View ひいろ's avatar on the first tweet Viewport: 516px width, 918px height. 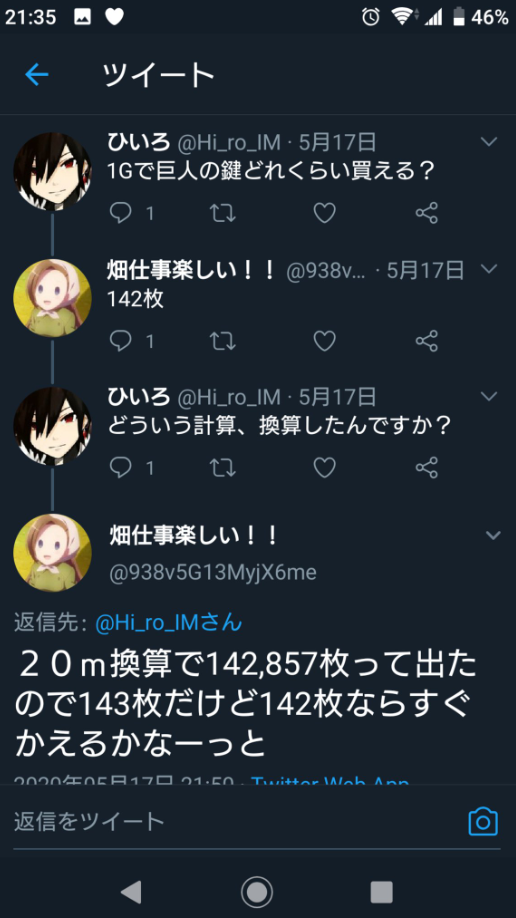point(52,171)
